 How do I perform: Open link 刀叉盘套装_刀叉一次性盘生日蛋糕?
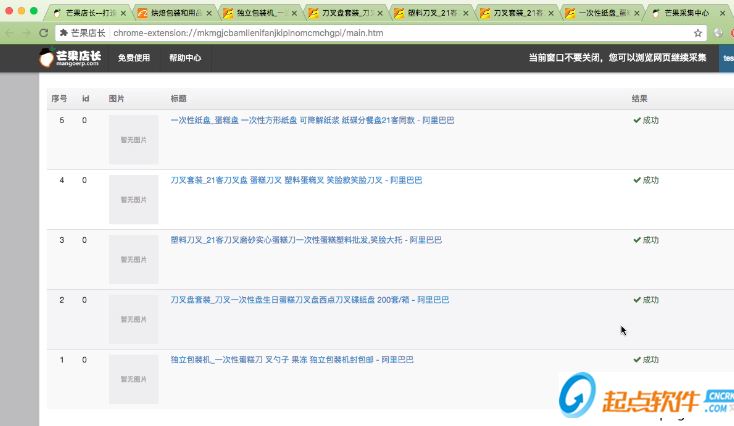pos(309,300)
